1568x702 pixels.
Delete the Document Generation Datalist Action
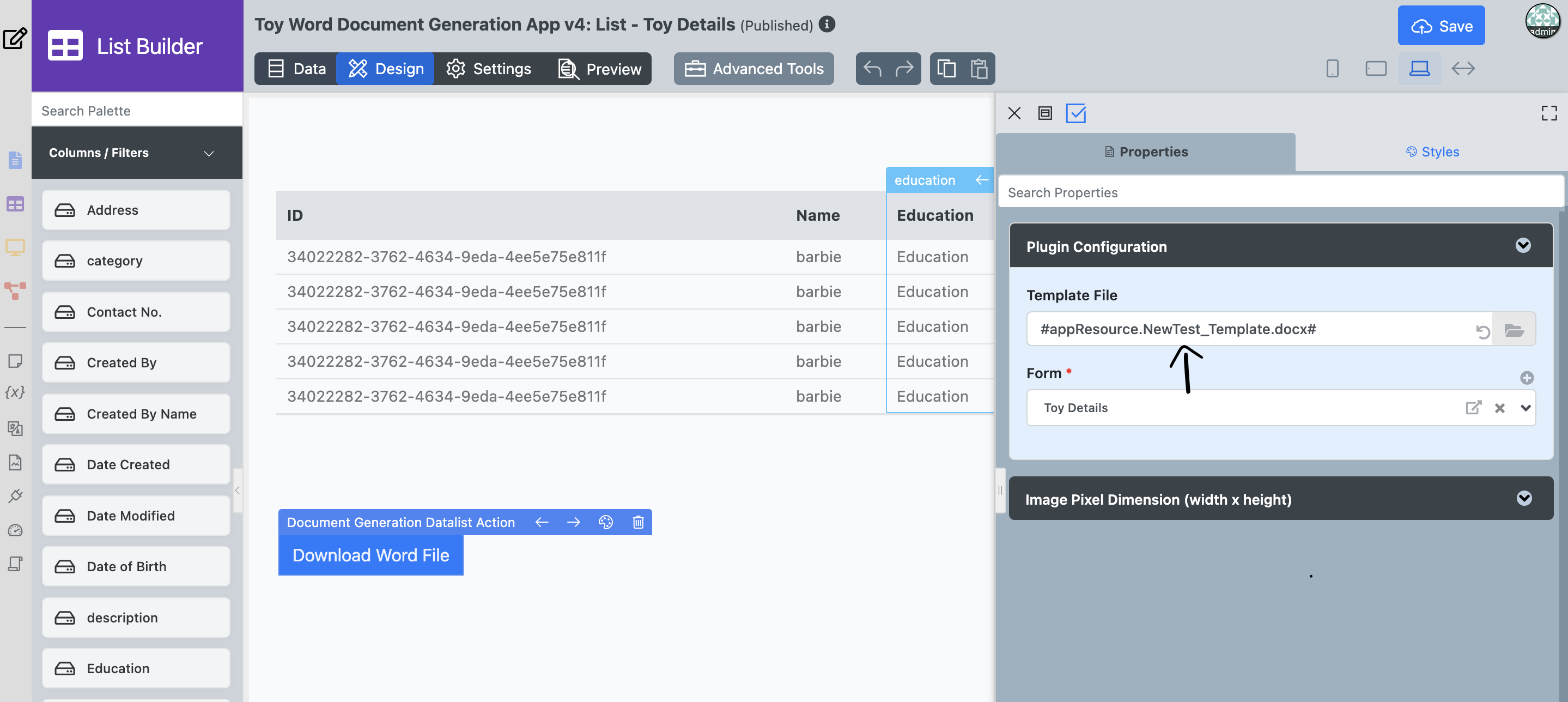point(638,522)
